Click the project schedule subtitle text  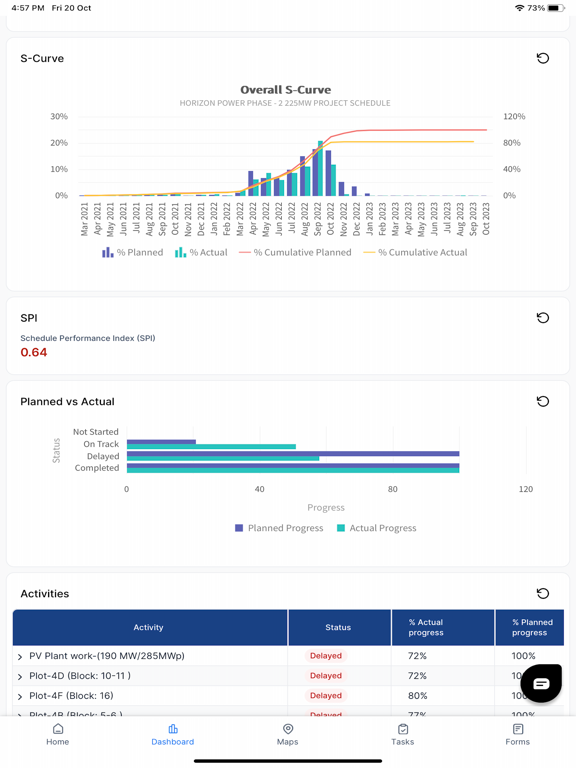[285, 103]
